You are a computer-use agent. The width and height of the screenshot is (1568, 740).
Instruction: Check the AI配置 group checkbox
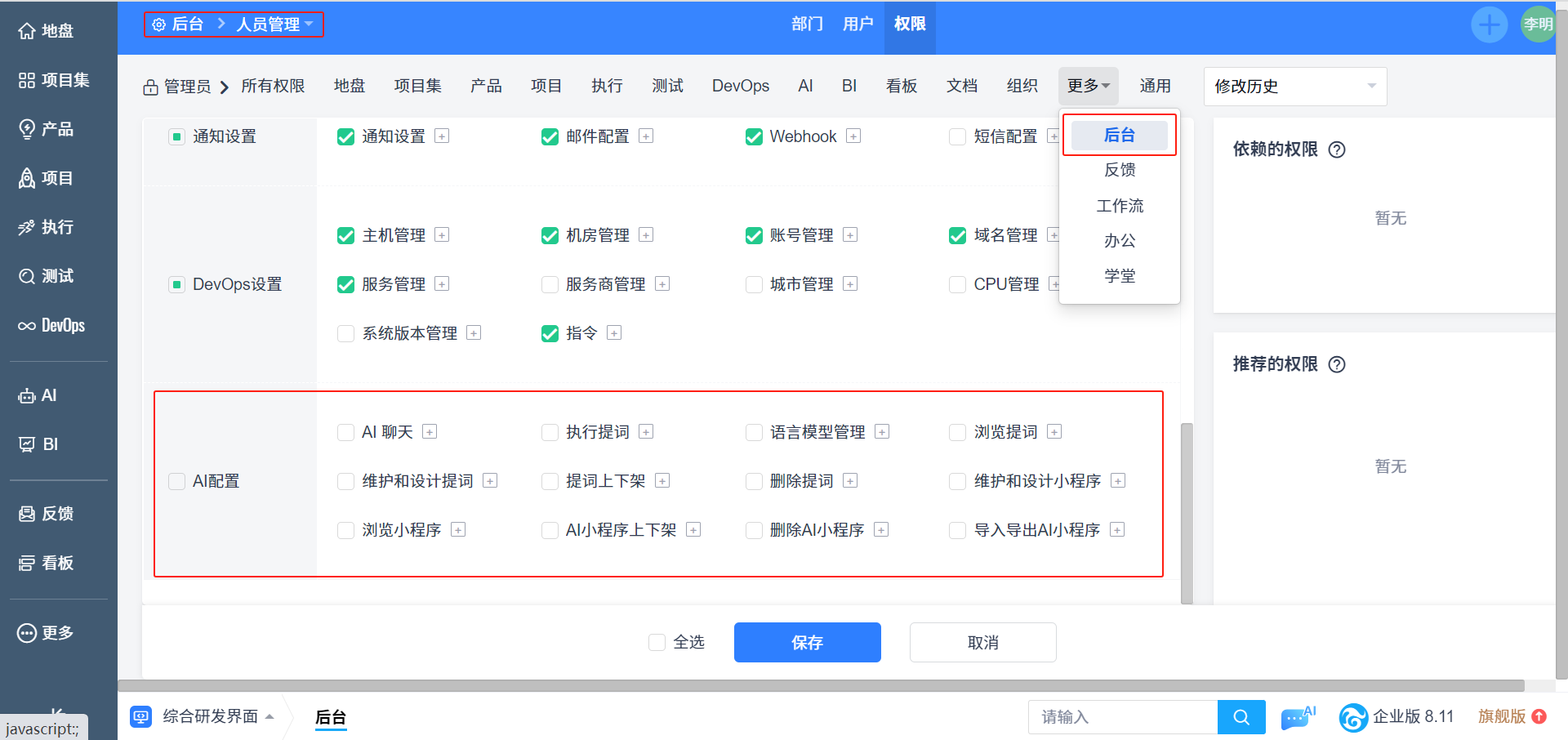176,481
